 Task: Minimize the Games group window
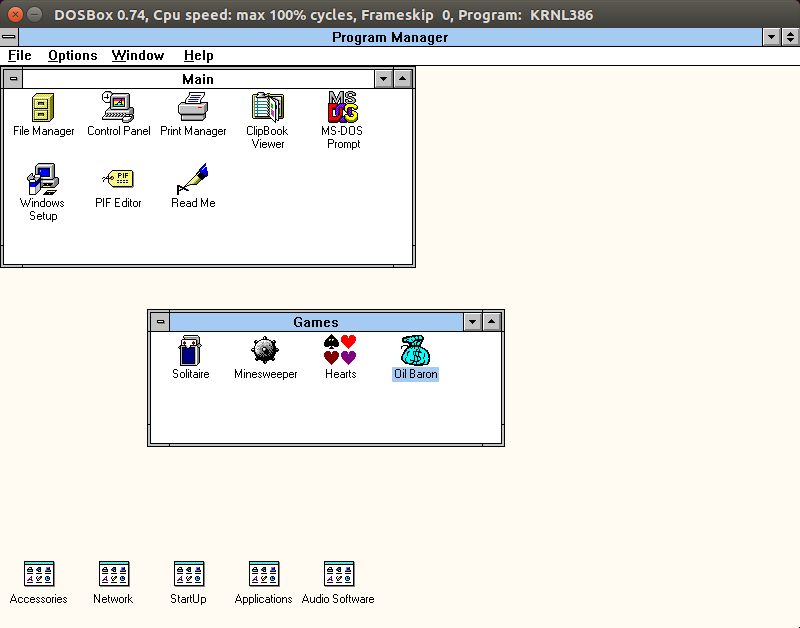point(472,322)
